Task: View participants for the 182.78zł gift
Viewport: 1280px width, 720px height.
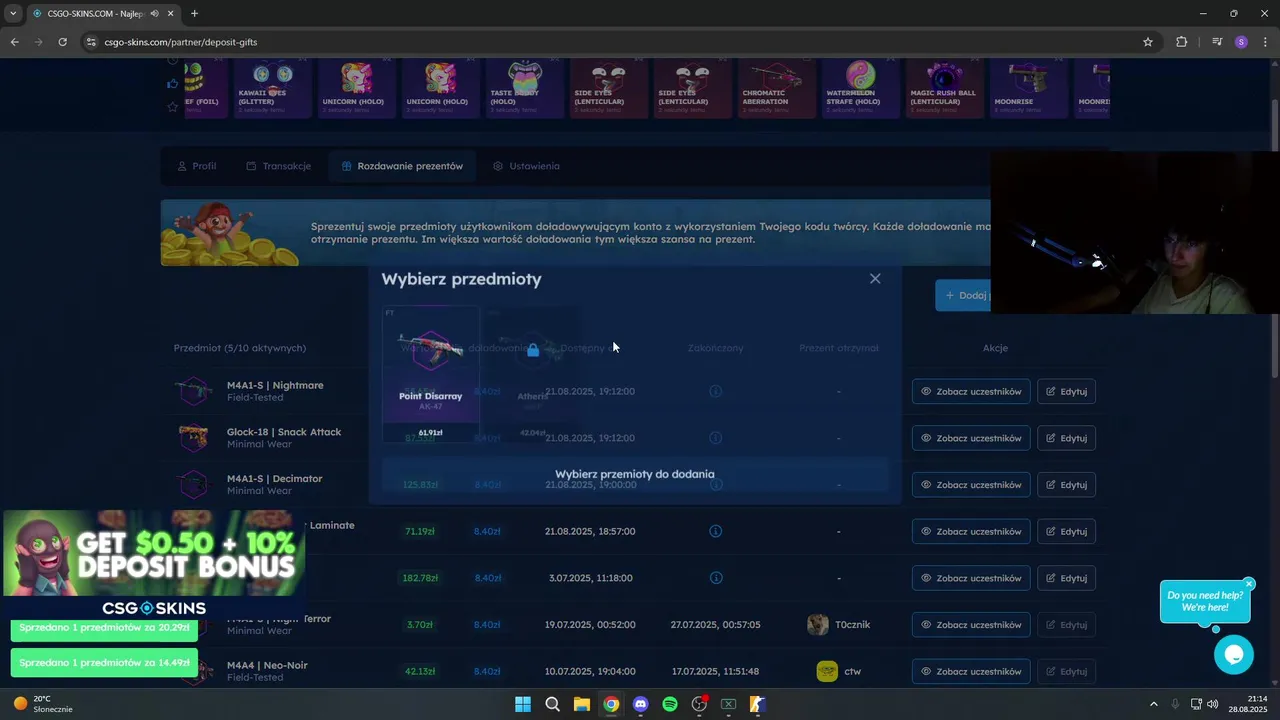Action: [971, 578]
